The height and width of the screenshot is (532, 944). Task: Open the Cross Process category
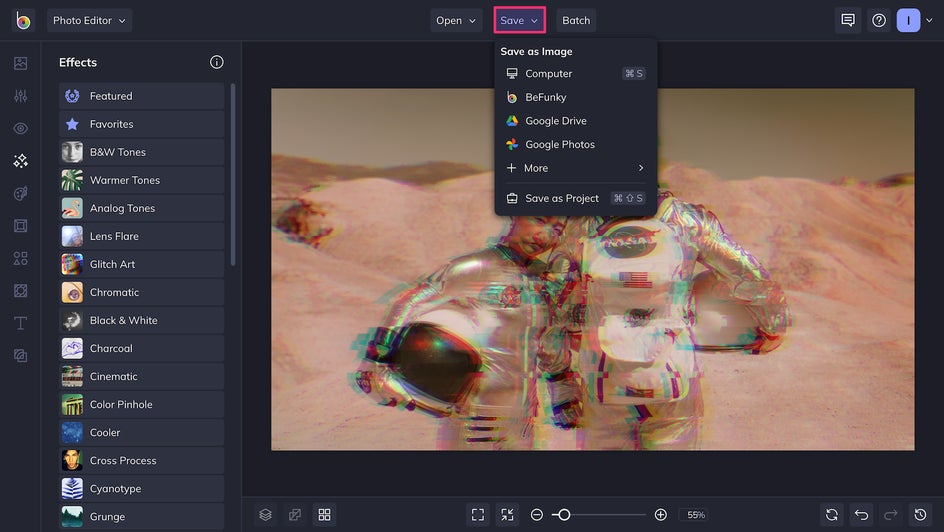coord(141,460)
